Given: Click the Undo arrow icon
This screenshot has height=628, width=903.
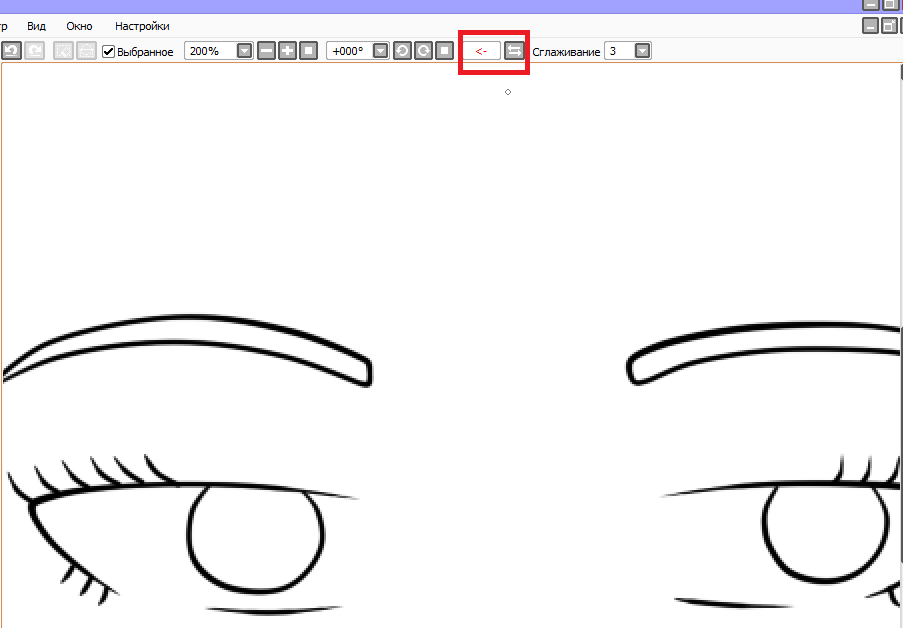Looking at the screenshot, I should (x=11, y=50).
